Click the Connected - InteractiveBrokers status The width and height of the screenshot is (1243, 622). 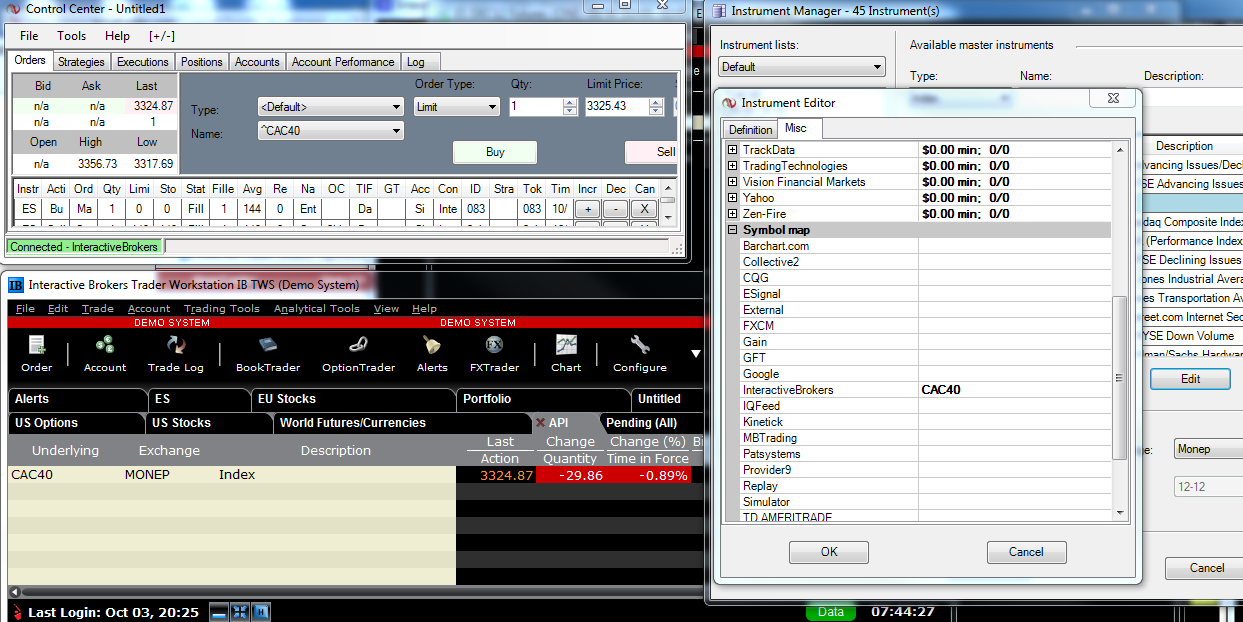[84, 246]
